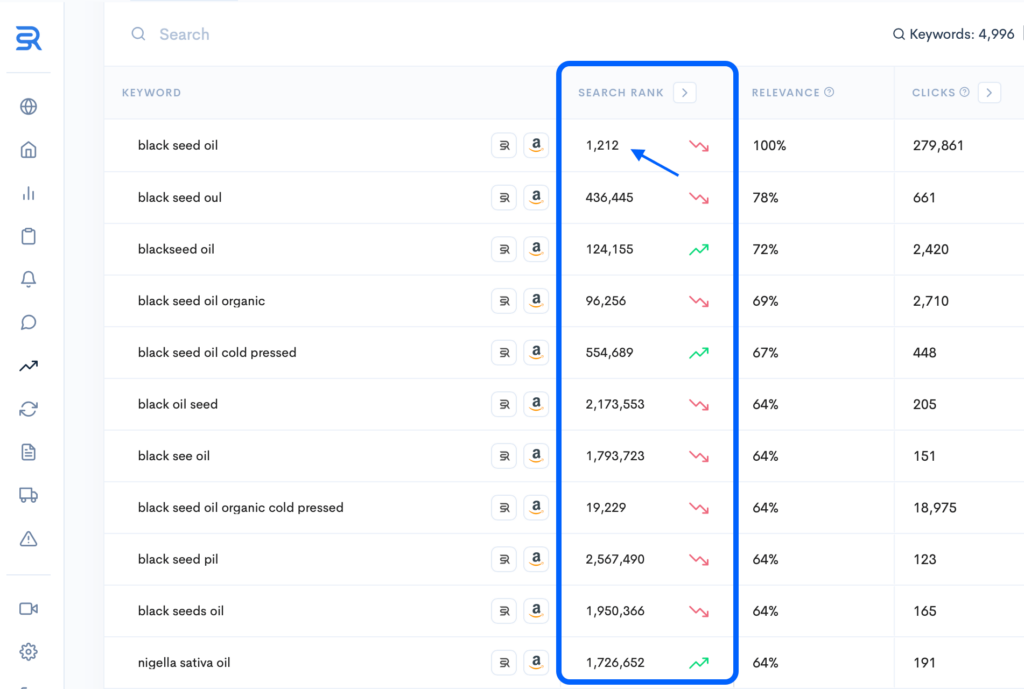Expand the Search Rank column chevron
1024x689 pixels.
(685, 92)
